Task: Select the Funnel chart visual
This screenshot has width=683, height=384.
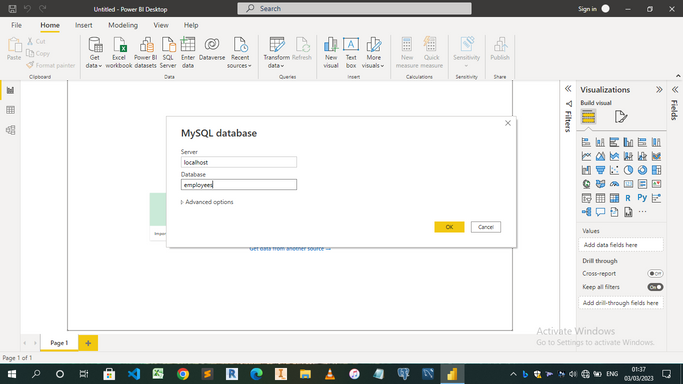Action: tap(600, 170)
